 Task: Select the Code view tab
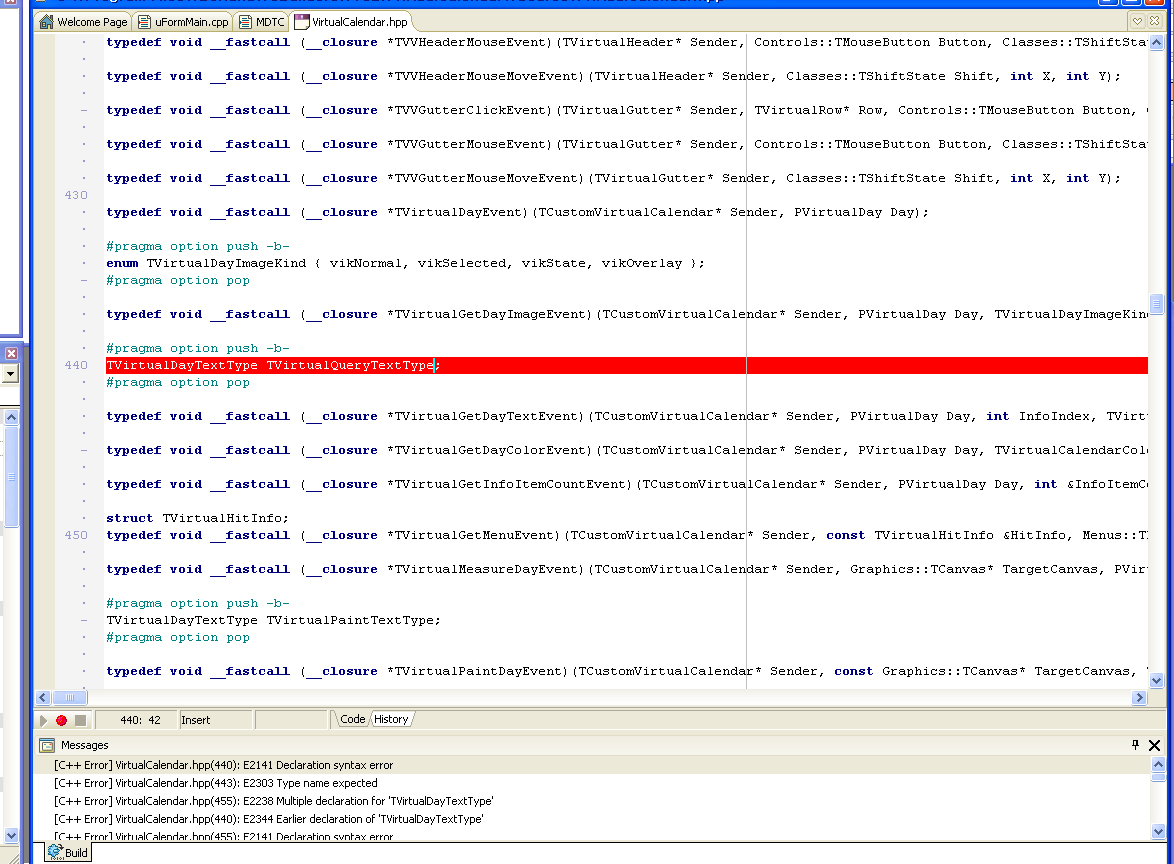352,719
